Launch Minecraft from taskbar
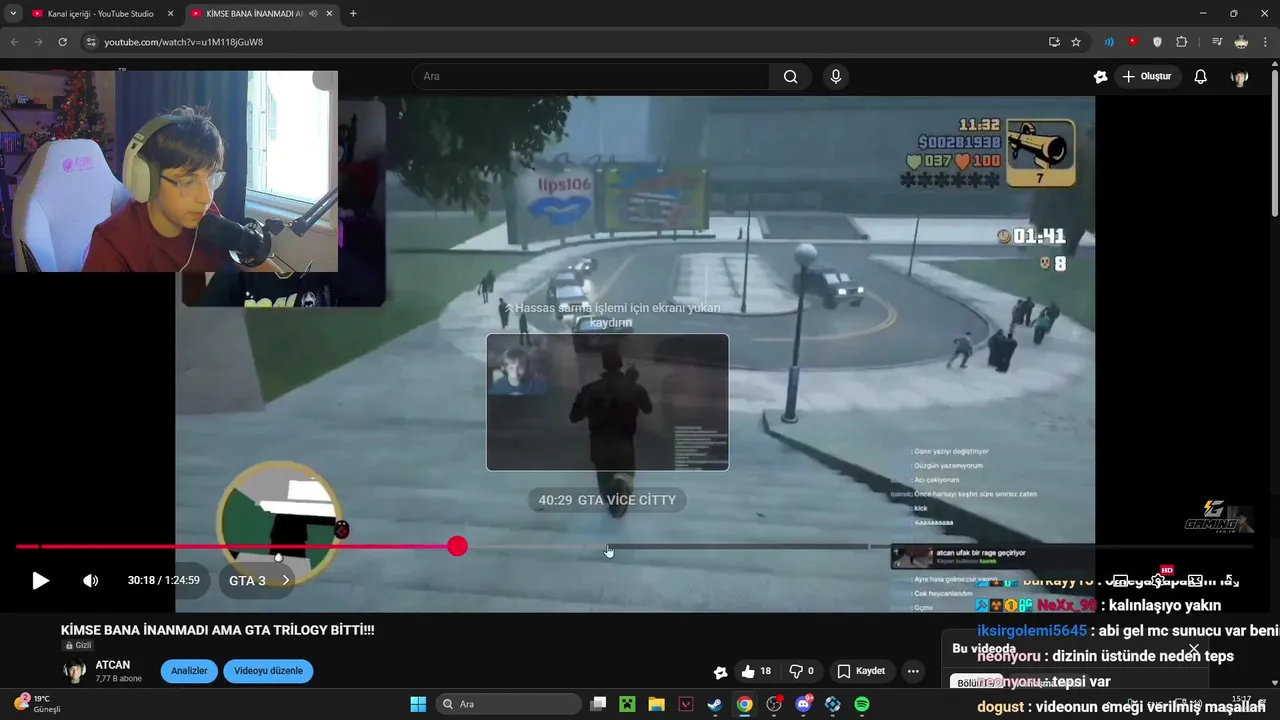Viewport: 1280px width, 720px height. pos(627,704)
